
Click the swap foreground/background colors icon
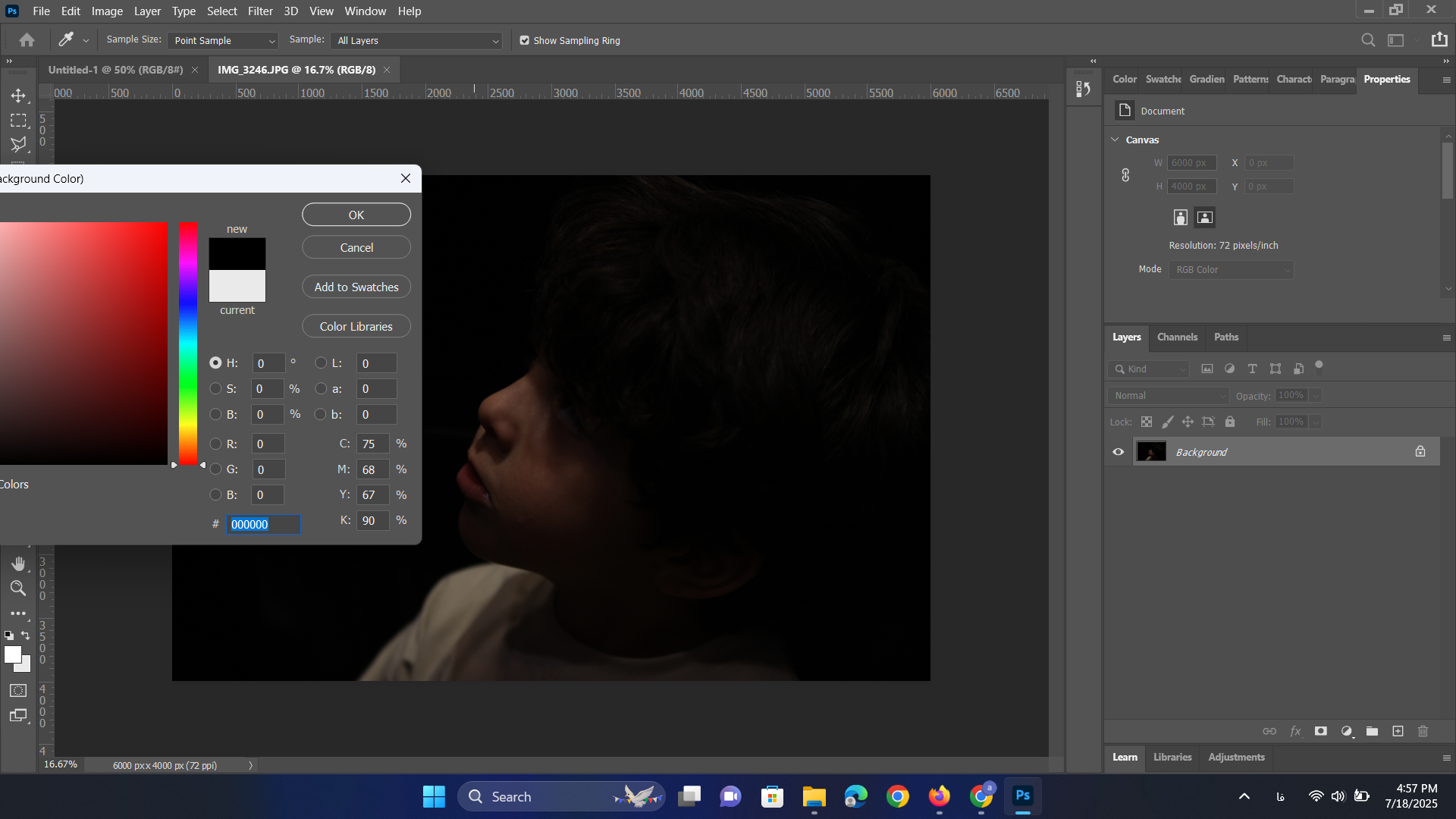coord(26,635)
